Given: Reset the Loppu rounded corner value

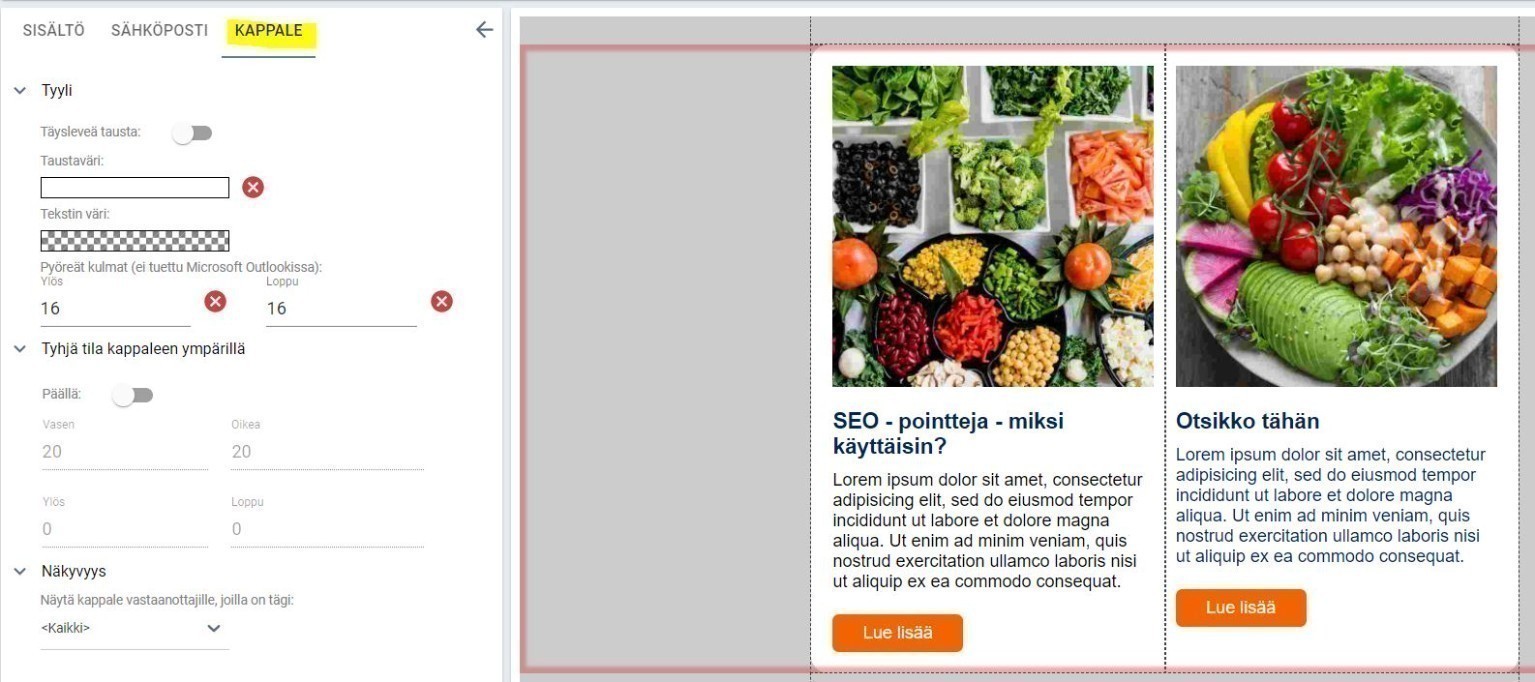Looking at the screenshot, I should point(442,301).
